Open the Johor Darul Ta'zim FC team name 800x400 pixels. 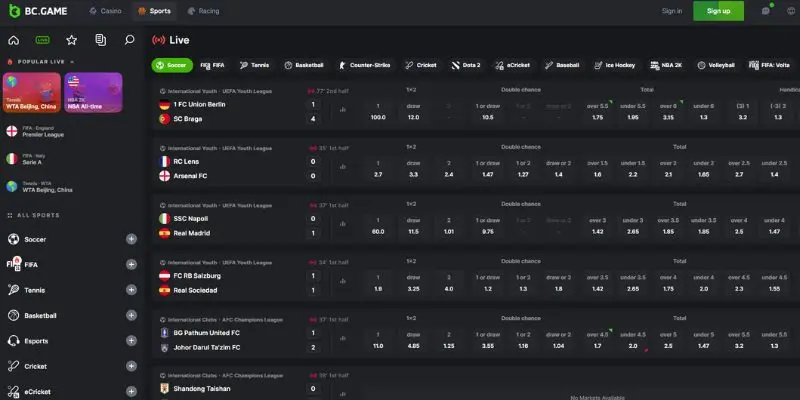[x=207, y=347]
